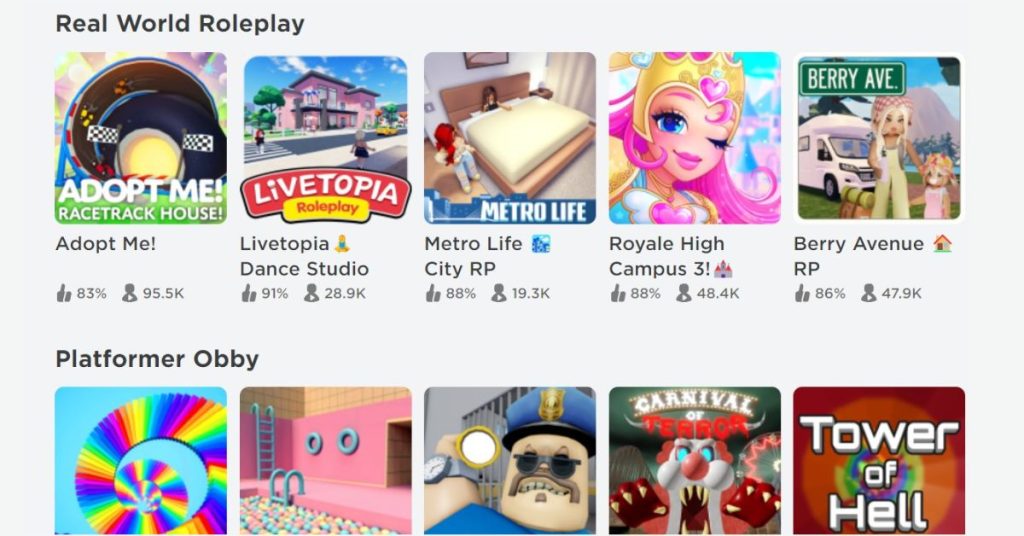Click the Berry Ave. game thumbnail

pyautogui.click(x=879, y=138)
